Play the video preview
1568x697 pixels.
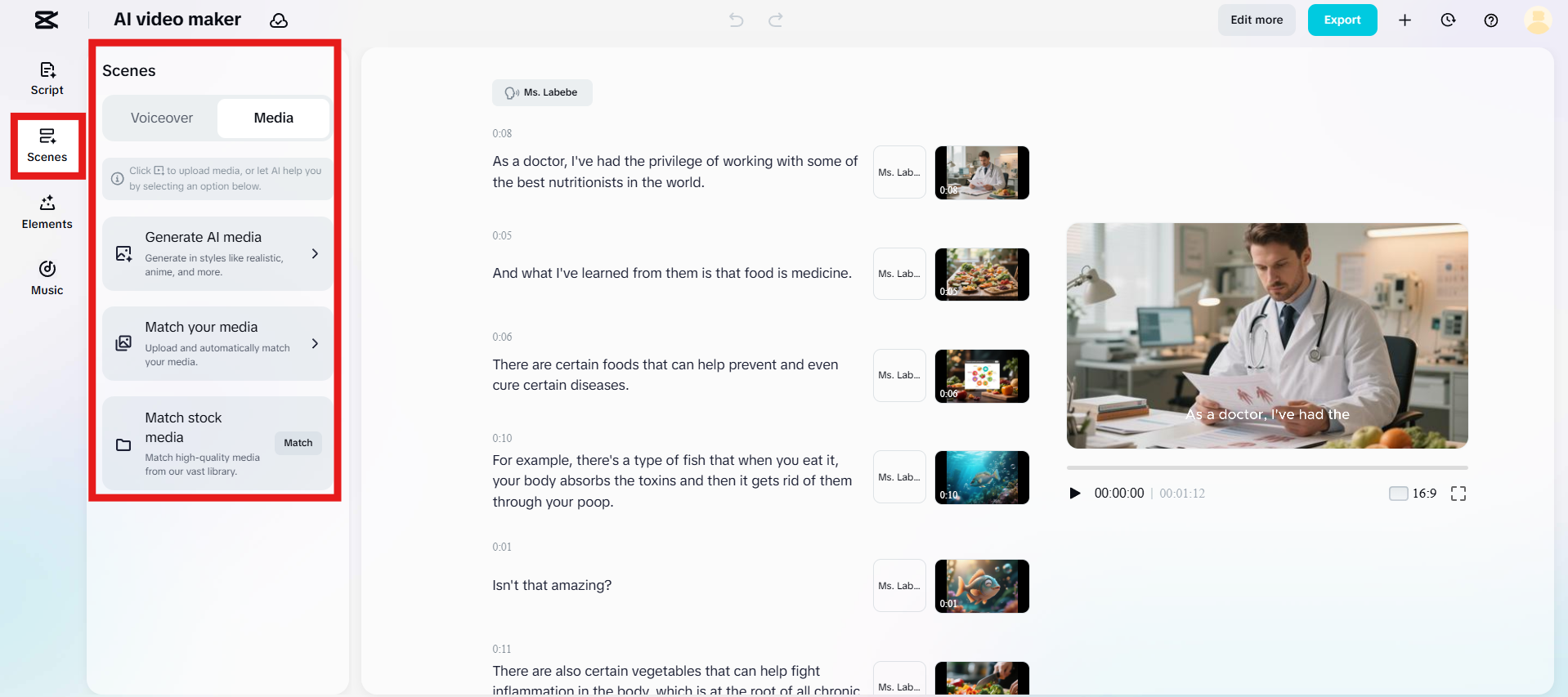[1075, 494]
